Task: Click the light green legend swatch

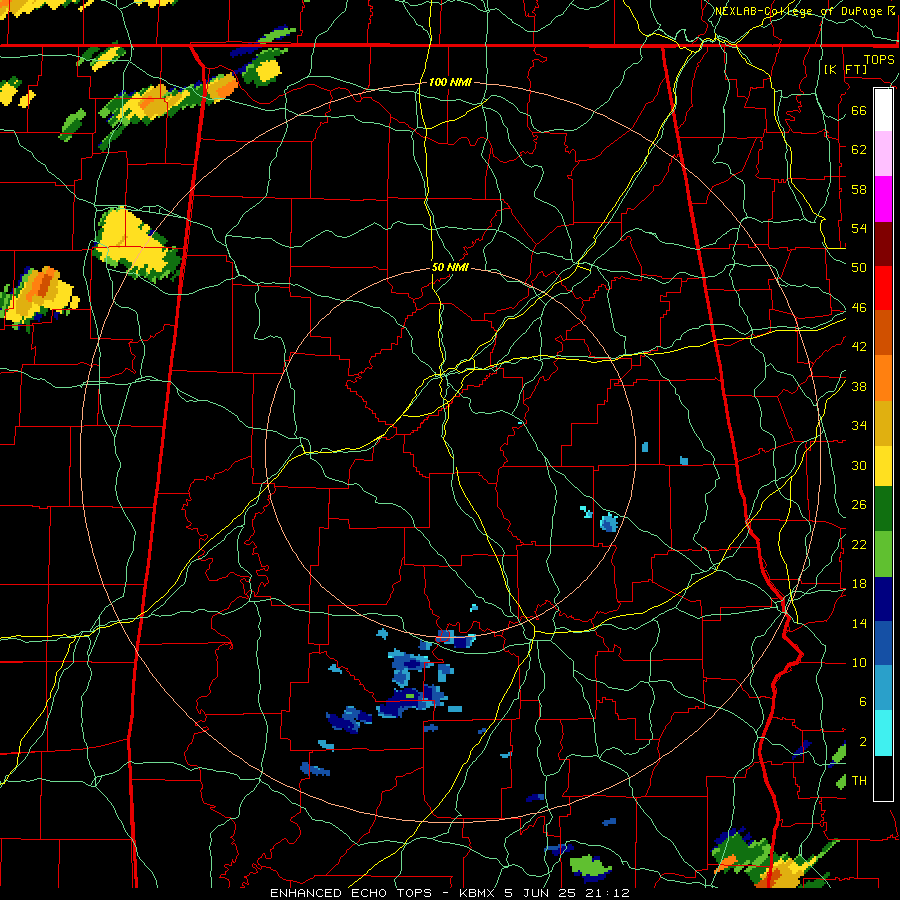Action: coord(883,553)
